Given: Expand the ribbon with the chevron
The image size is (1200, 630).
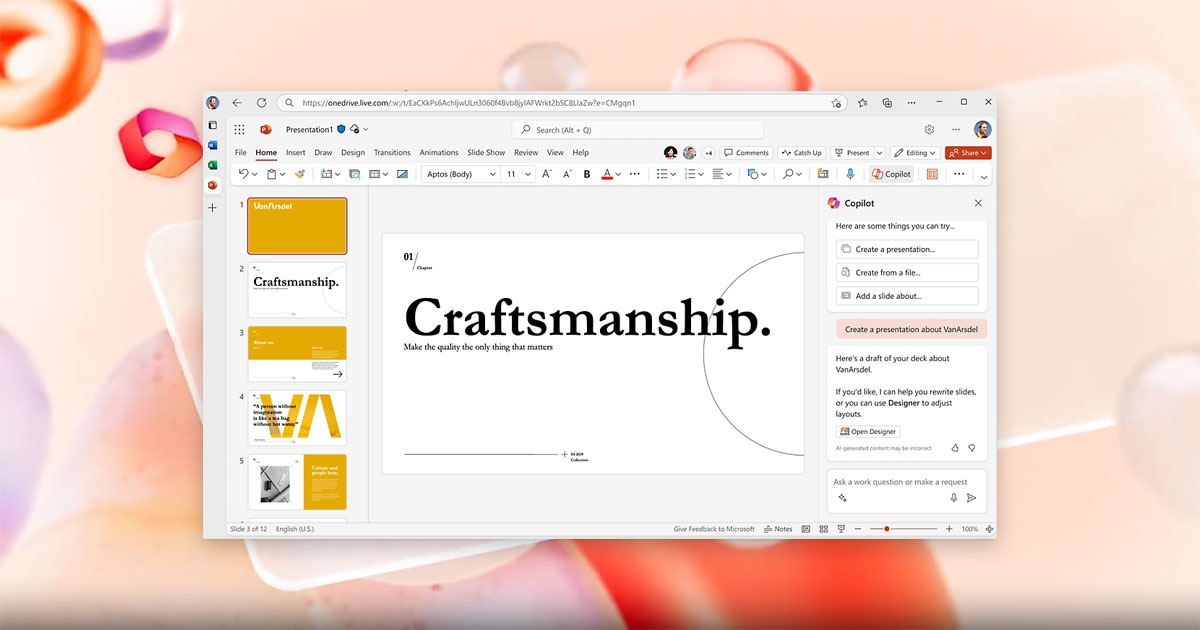Looking at the screenshot, I should click(984, 177).
